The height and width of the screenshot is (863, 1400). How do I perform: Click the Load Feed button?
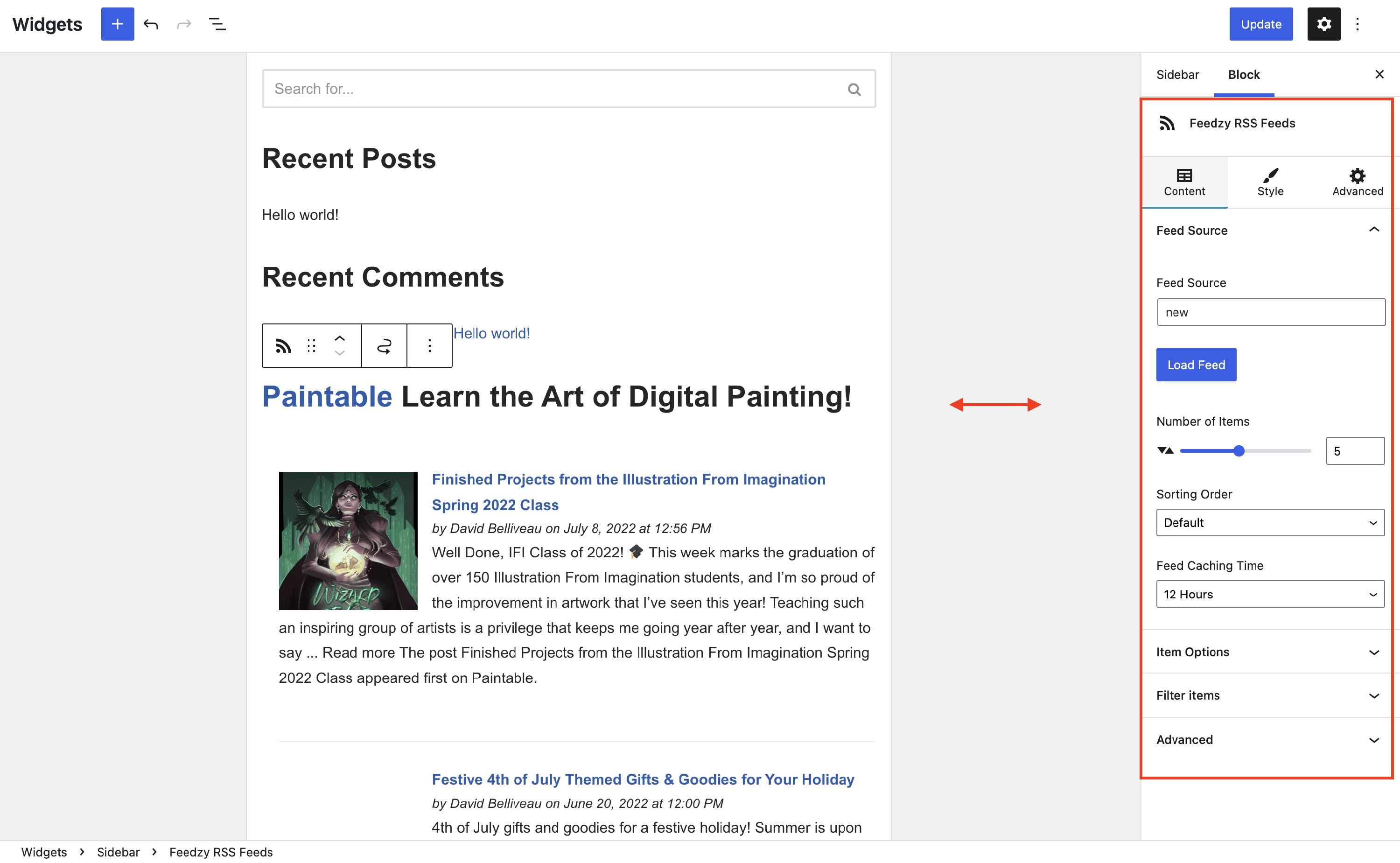click(1196, 365)
